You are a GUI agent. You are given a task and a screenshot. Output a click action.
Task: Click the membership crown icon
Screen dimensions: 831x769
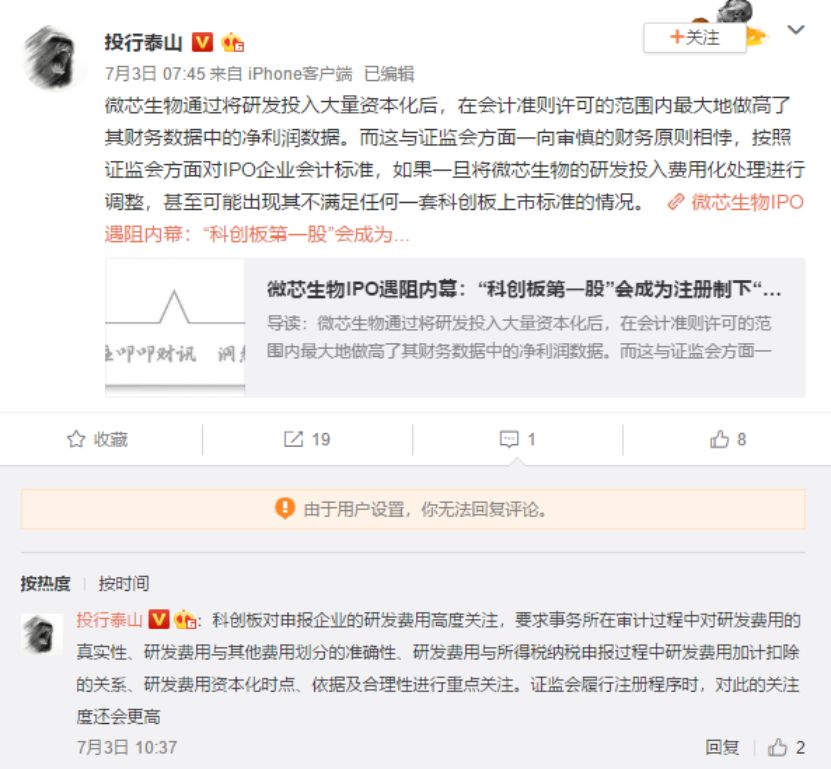click(x=232, y=42)
